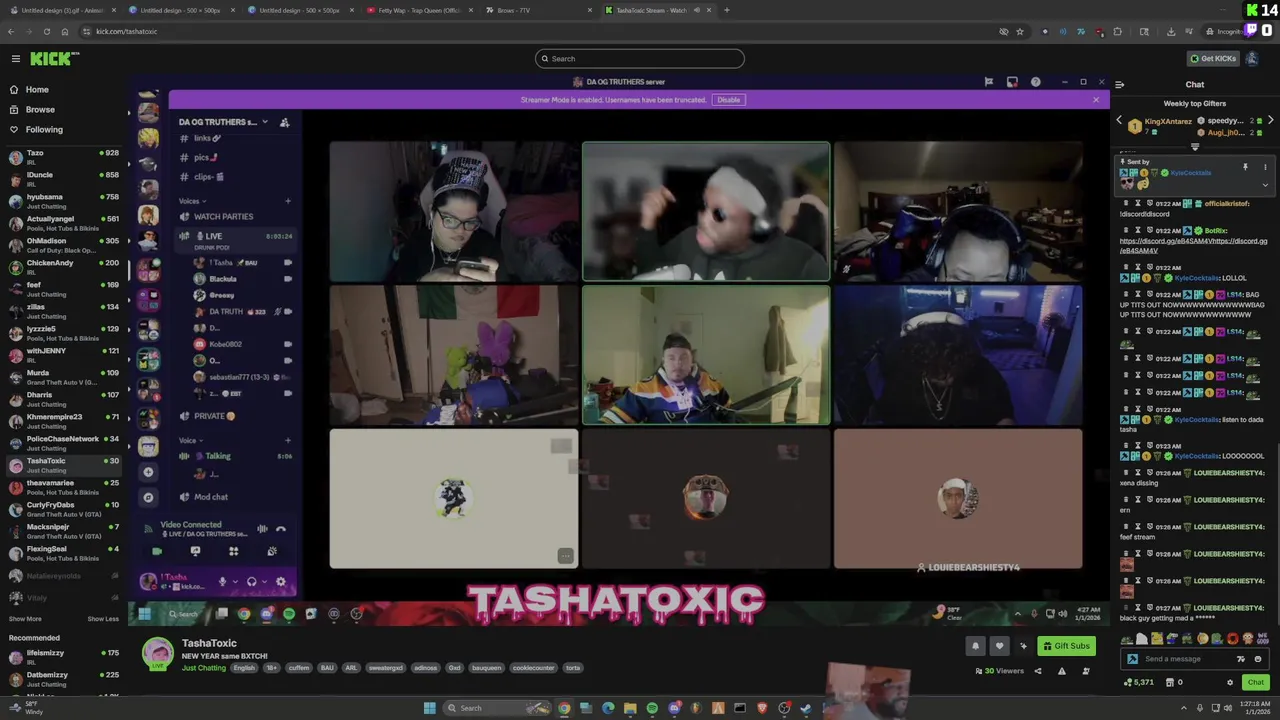Screen dimensions: 1280x720
Task: Click the Gift Subs button
Action: point(1065,646)
